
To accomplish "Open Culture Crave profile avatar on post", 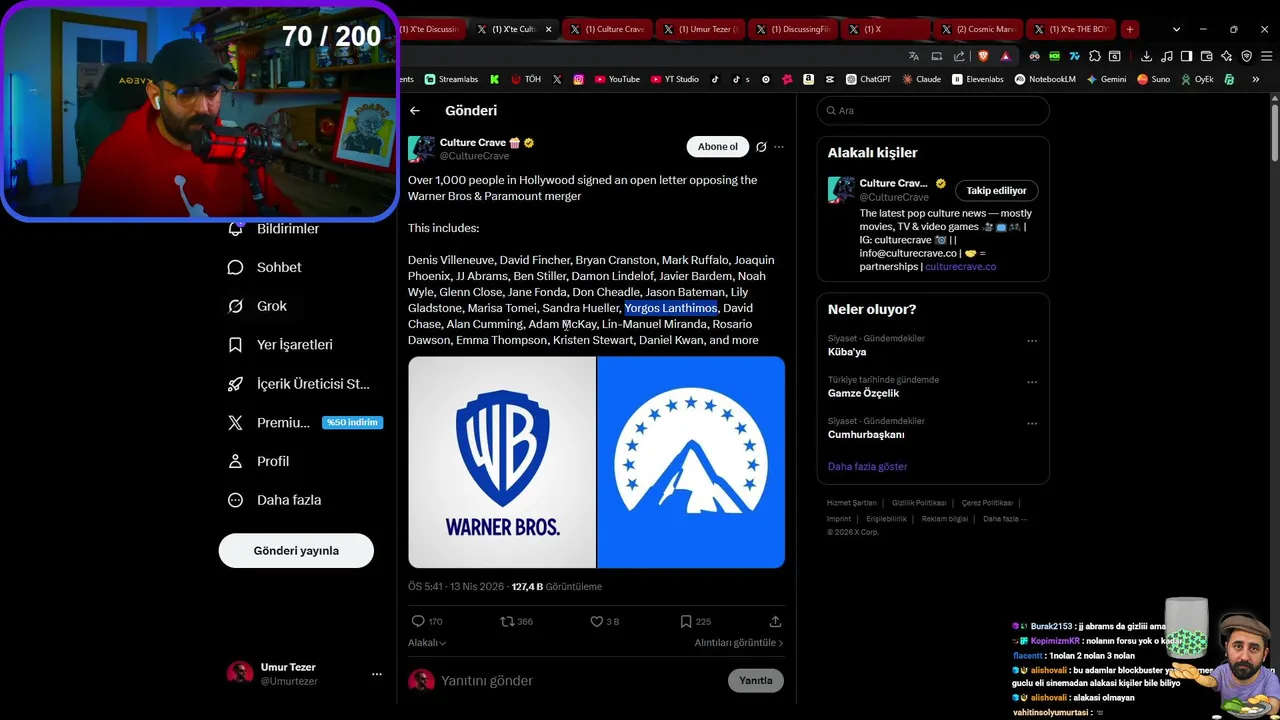I will (421, 149).
